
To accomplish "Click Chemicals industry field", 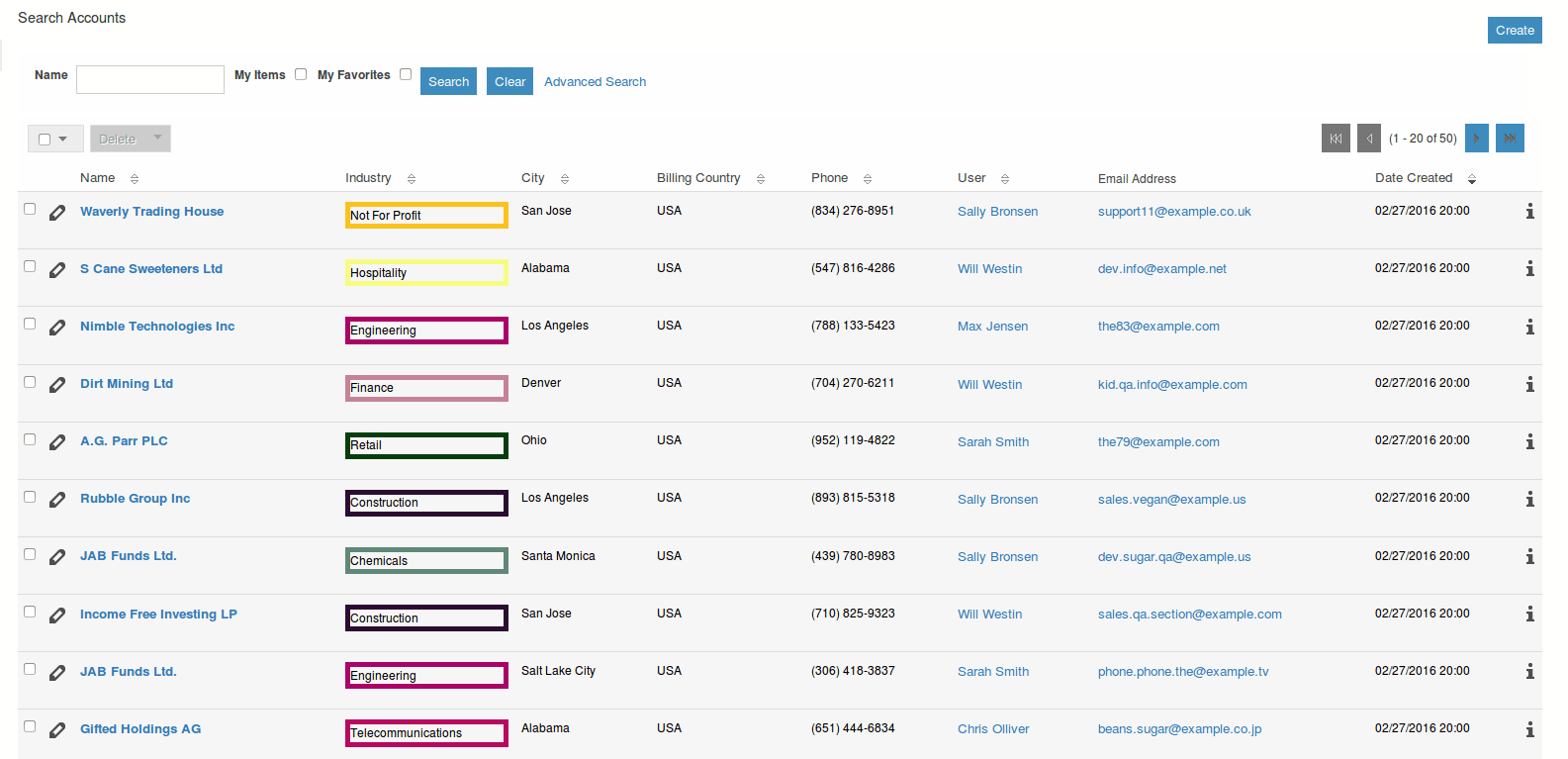I will click(426, 560).
